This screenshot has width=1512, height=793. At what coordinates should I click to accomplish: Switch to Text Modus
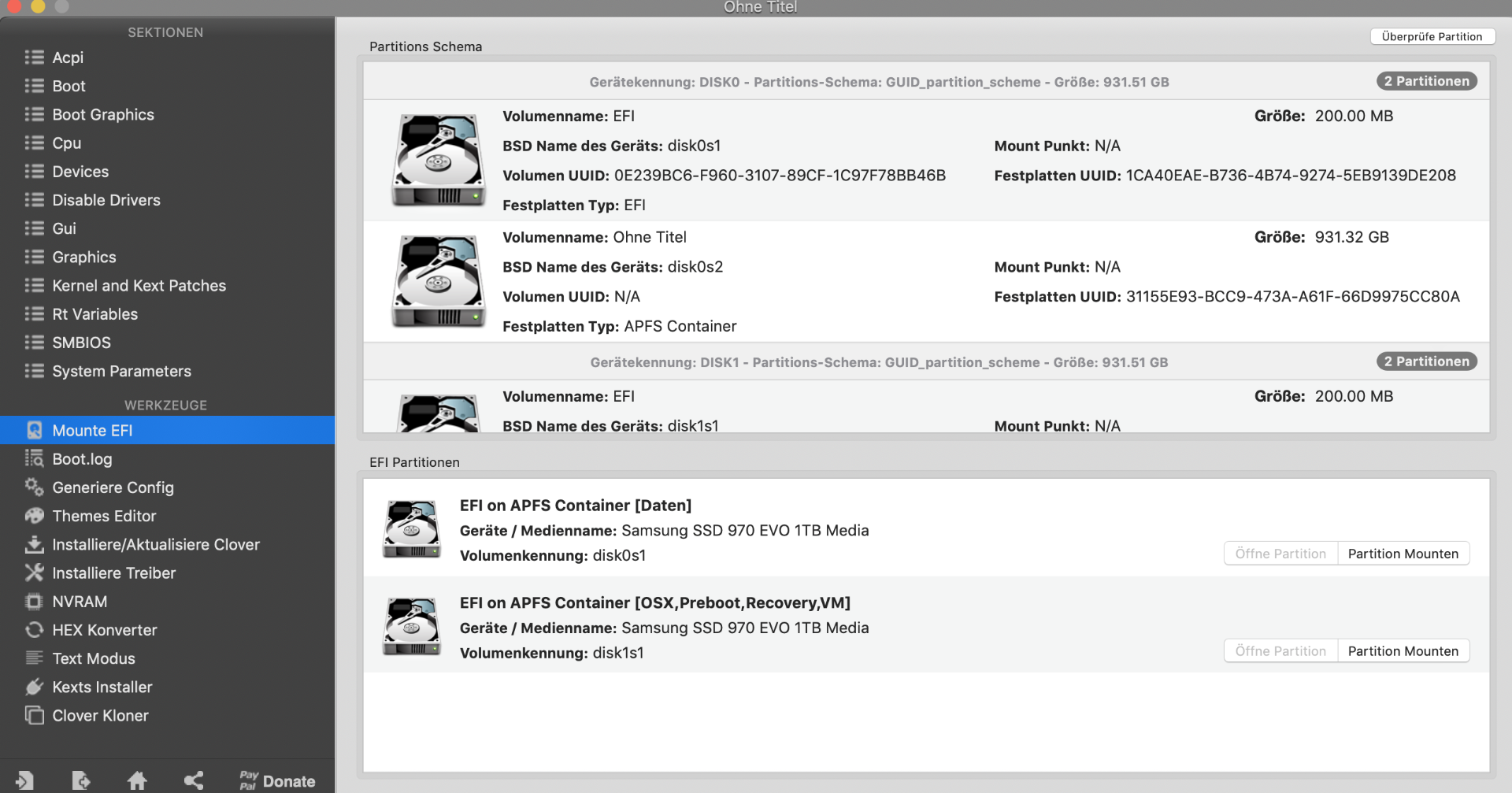click(x=167, y=658)
